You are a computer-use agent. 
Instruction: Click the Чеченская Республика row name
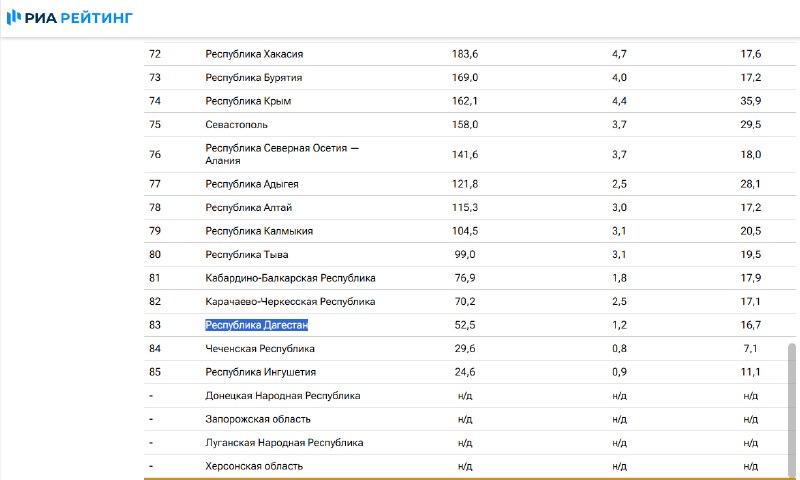[260, 348]
